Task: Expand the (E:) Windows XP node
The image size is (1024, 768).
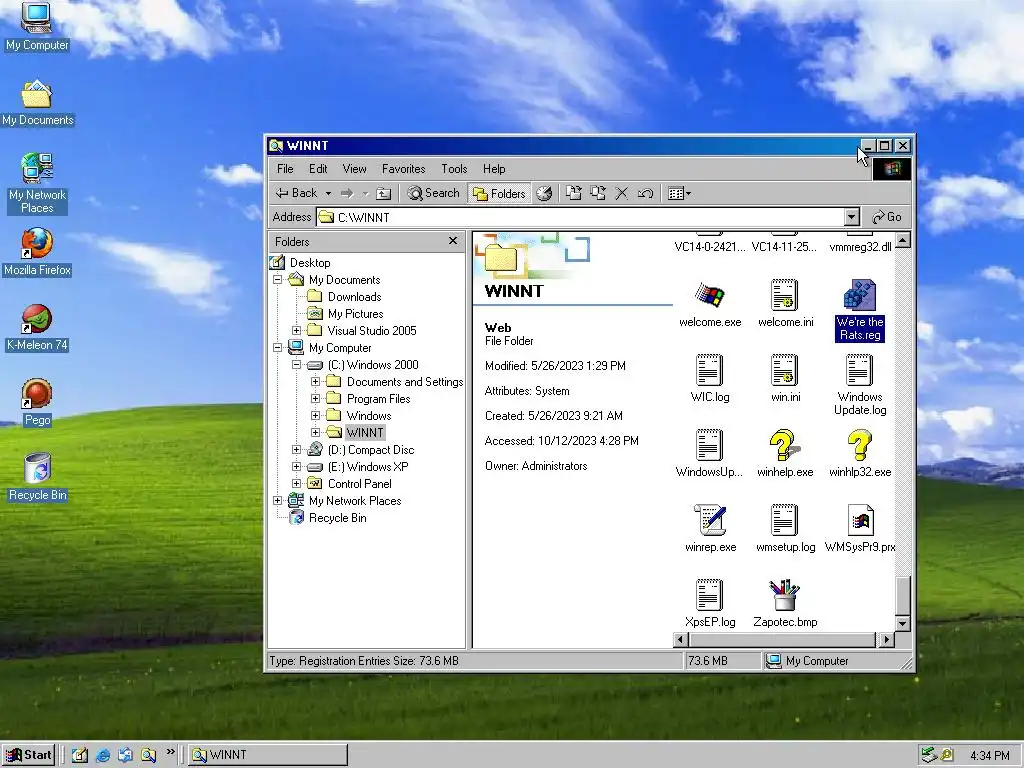Action: point(296,466)
